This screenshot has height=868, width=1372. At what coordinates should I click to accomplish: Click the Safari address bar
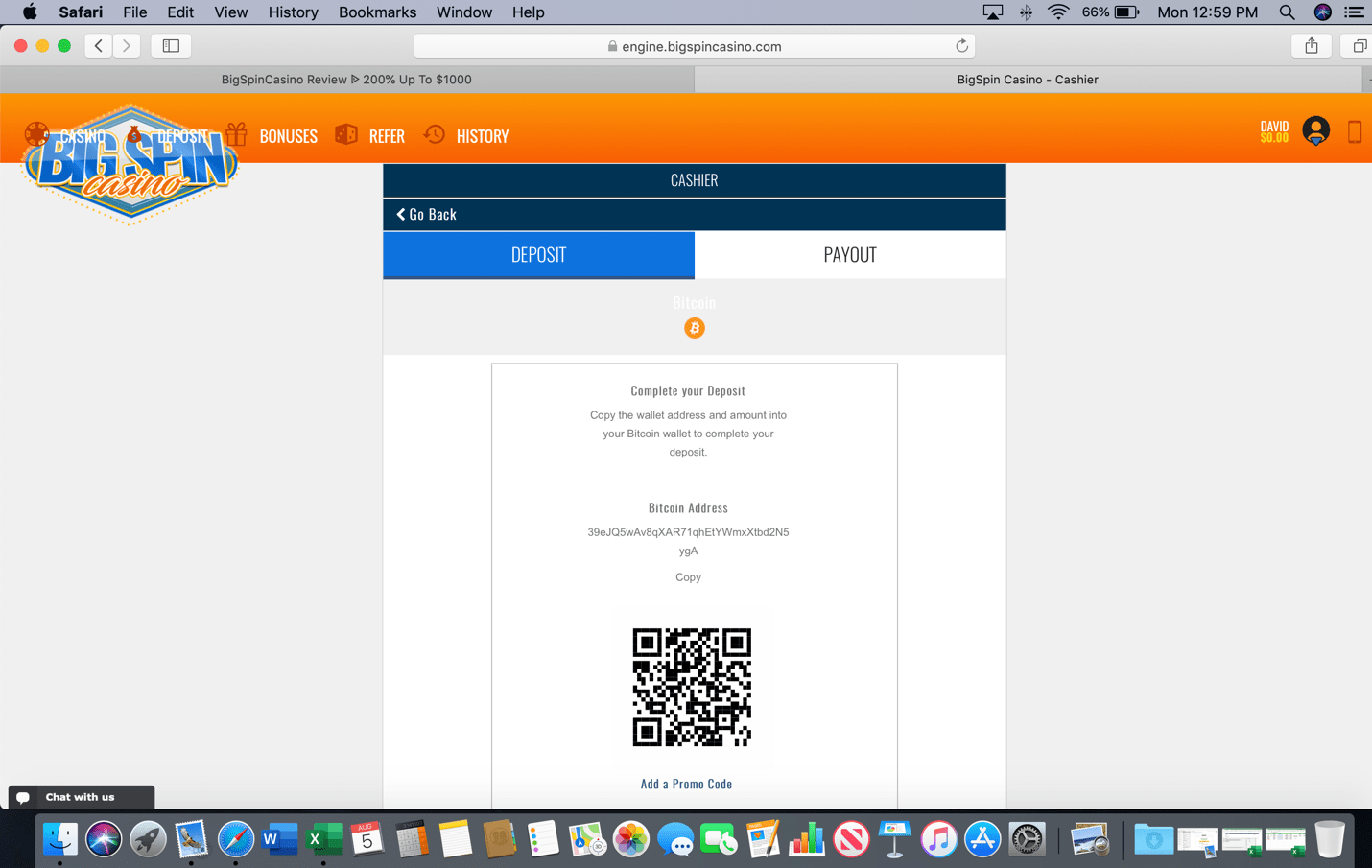[695, 46]
